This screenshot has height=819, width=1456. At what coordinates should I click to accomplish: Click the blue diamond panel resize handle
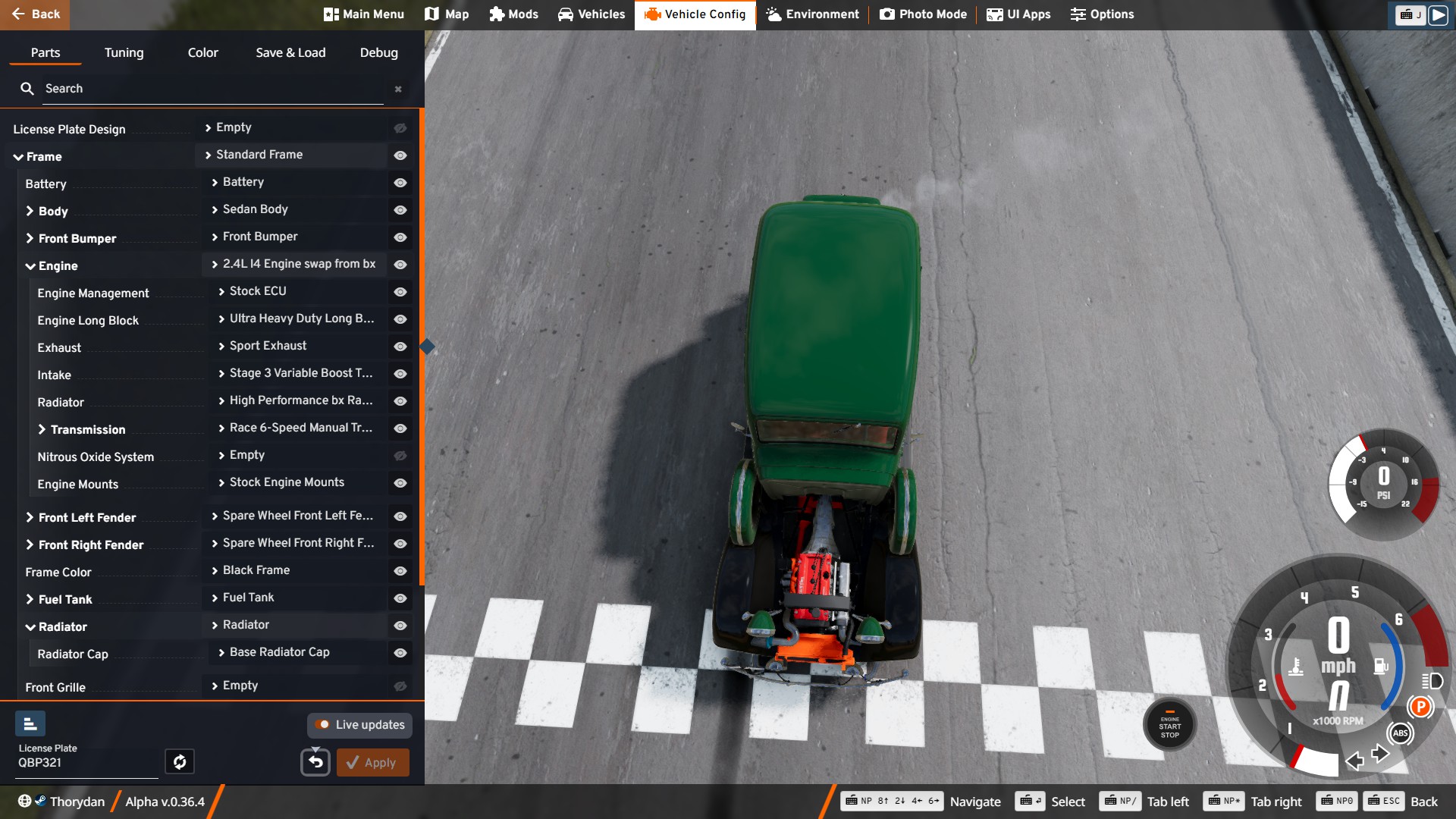pyautogui.click(x=427, y=347)
